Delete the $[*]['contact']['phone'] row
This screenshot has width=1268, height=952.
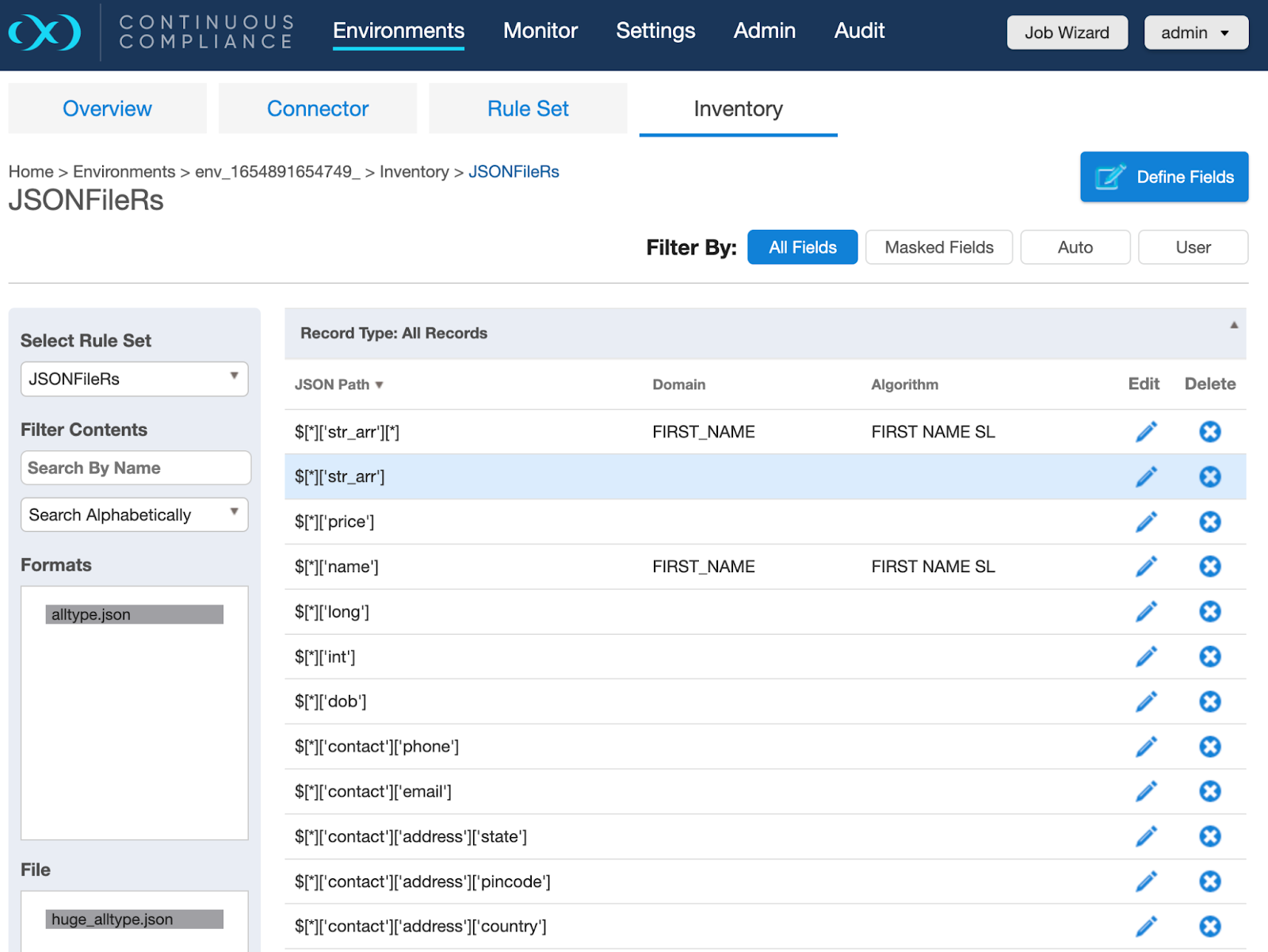1209,747
